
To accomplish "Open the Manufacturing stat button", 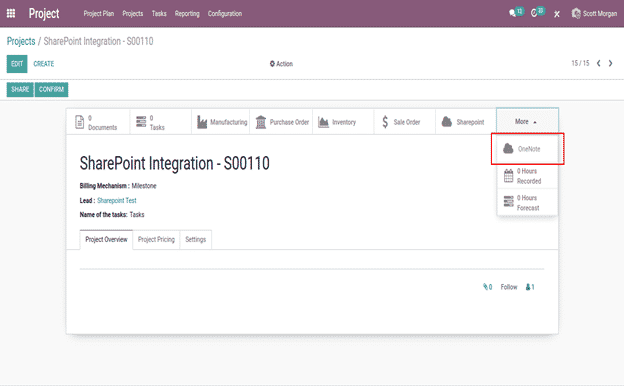I will (x=222, y=122).
